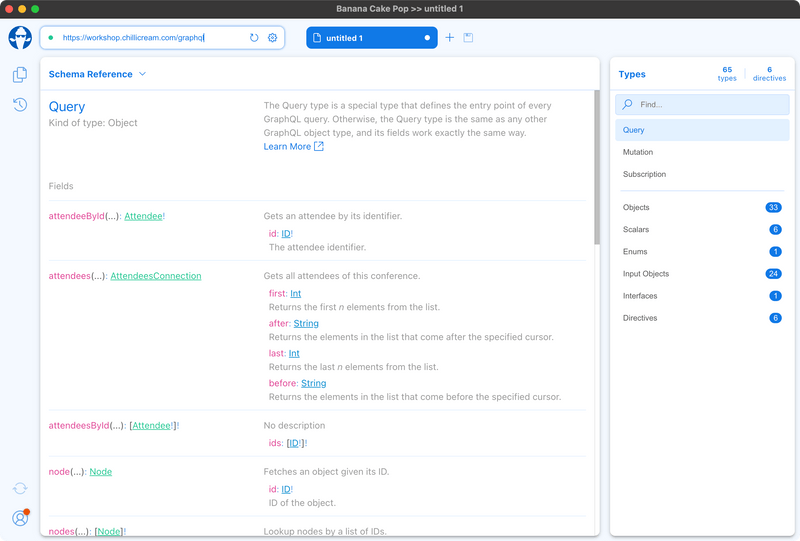Screen dimensions: 800x541
Task: Select Subscription in the Types list
Action: click(x=702, y=174)
